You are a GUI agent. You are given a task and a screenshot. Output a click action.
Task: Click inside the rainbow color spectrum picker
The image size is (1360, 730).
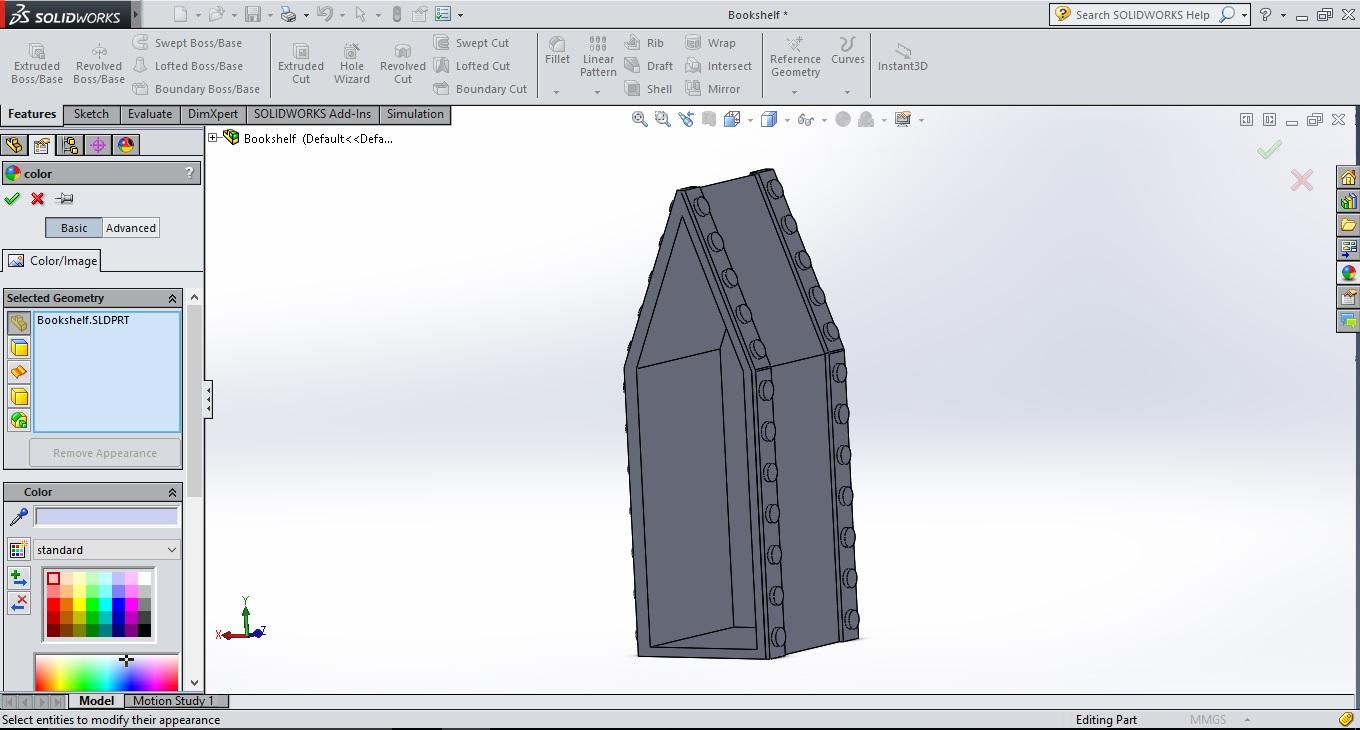click(x=106, y=672)
